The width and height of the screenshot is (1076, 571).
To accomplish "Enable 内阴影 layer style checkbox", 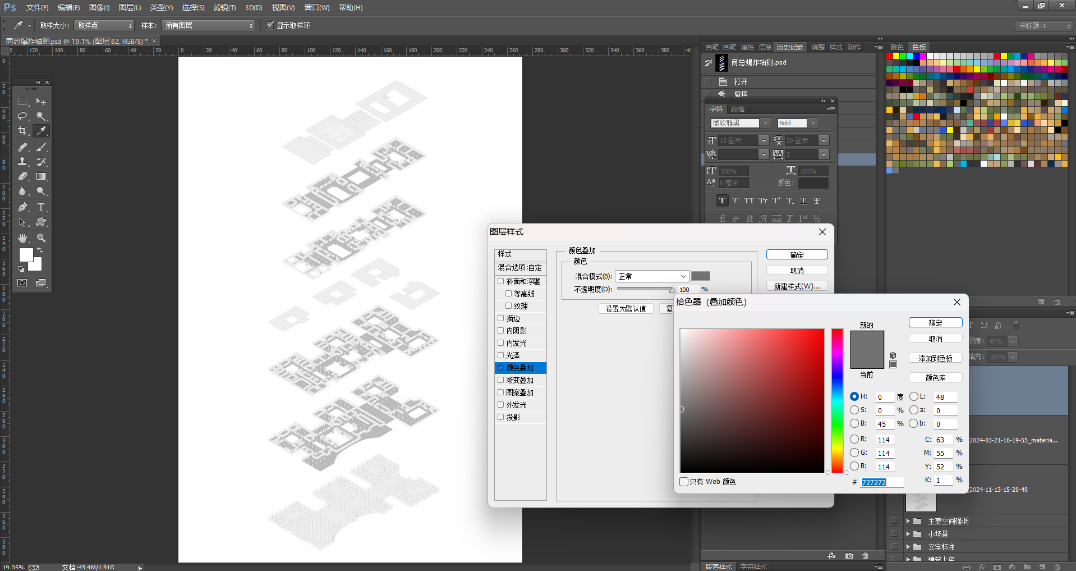I will pyautogui.click(x=500, y=331).
